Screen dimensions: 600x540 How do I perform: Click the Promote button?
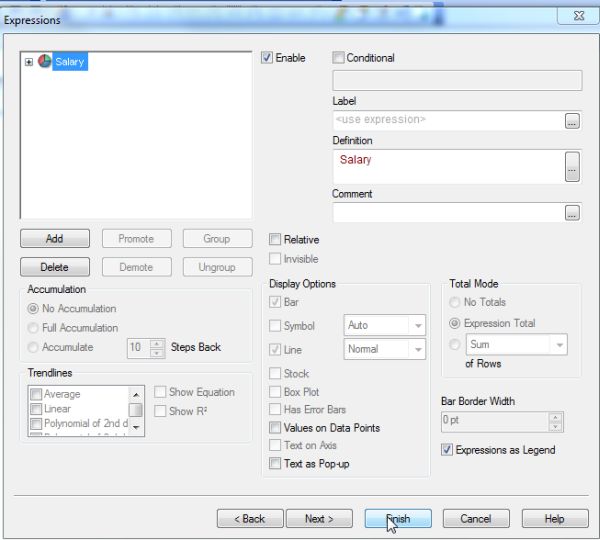[x=137, y=238]
